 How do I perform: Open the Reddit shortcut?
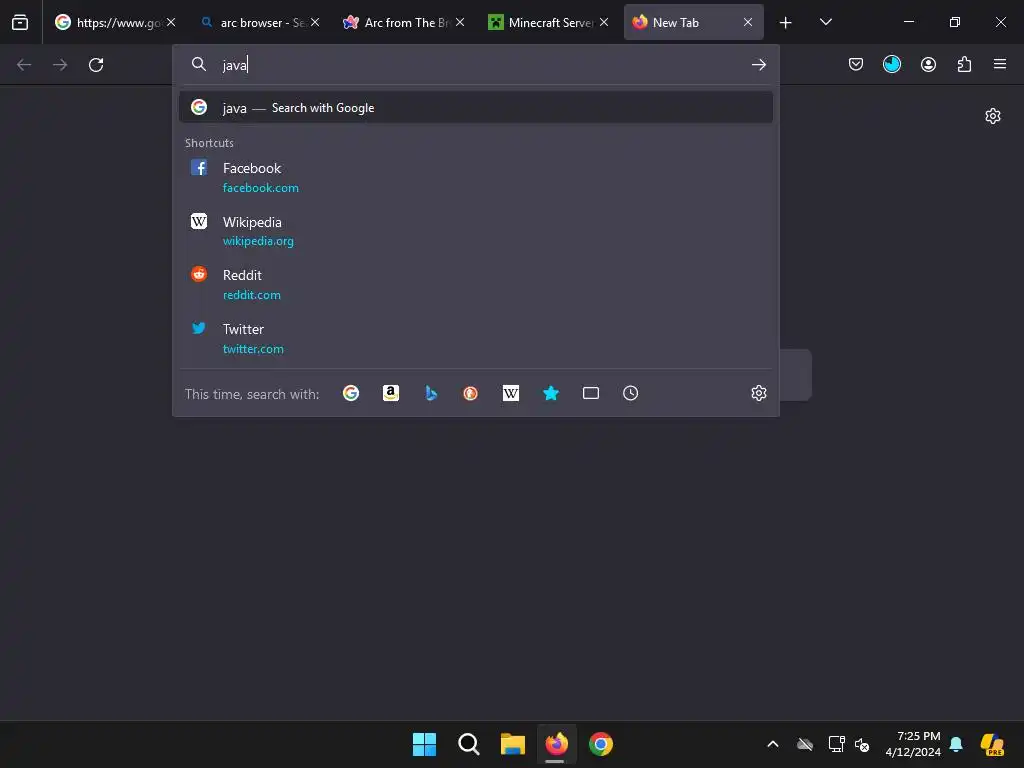475,285
